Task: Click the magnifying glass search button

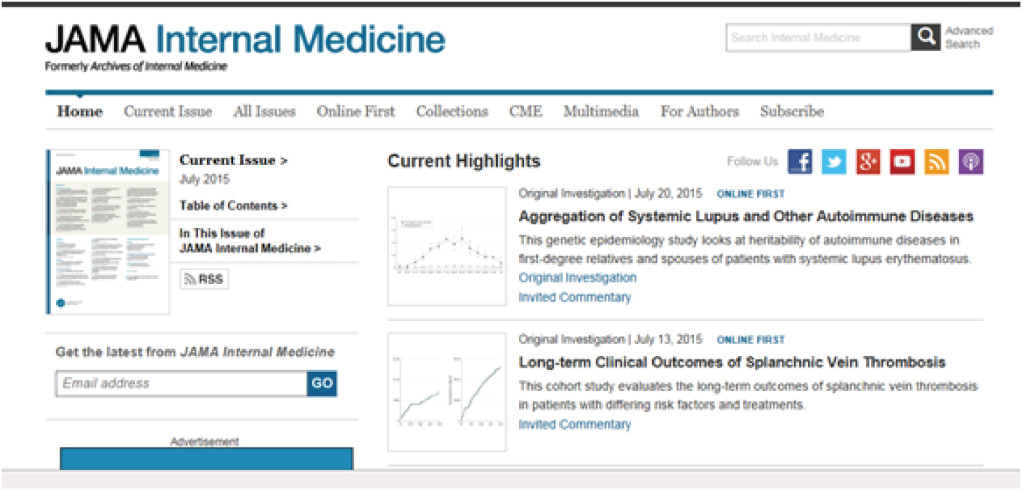Action: tap(926, 38)
